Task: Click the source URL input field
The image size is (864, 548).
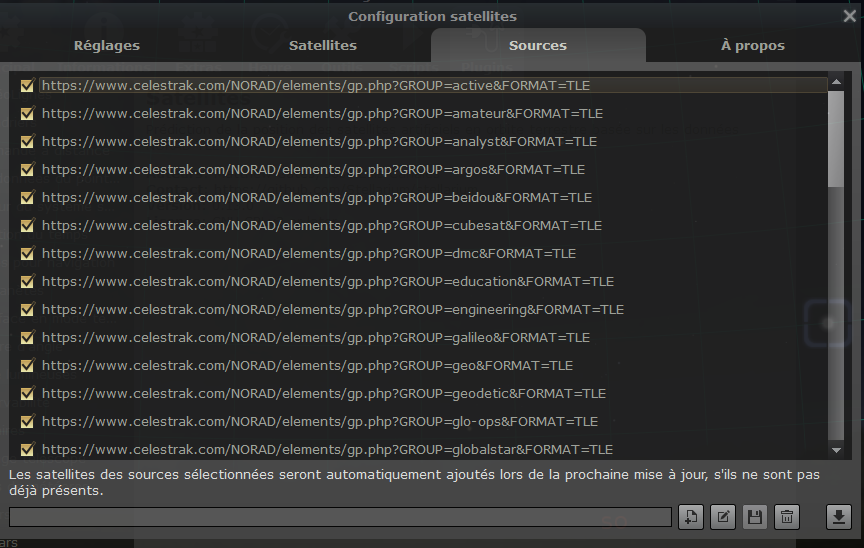Action: pos(340,517)
